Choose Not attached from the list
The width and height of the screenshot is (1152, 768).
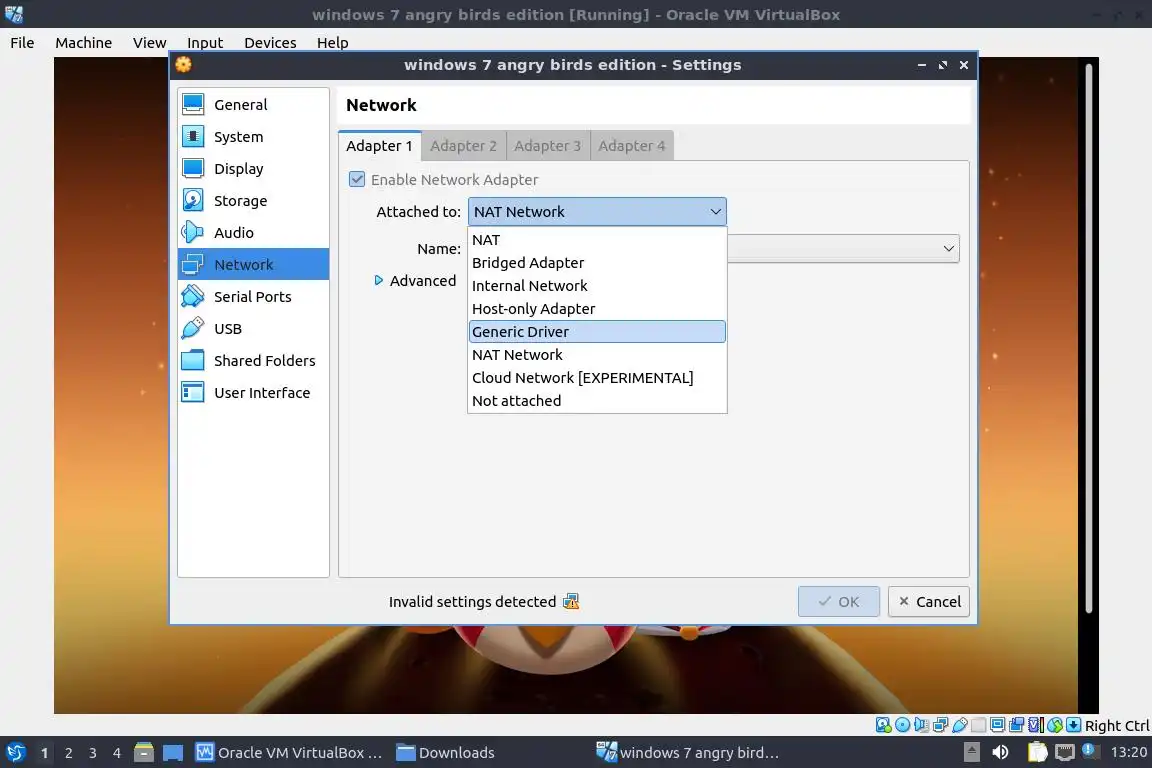(x=597, y=401)
